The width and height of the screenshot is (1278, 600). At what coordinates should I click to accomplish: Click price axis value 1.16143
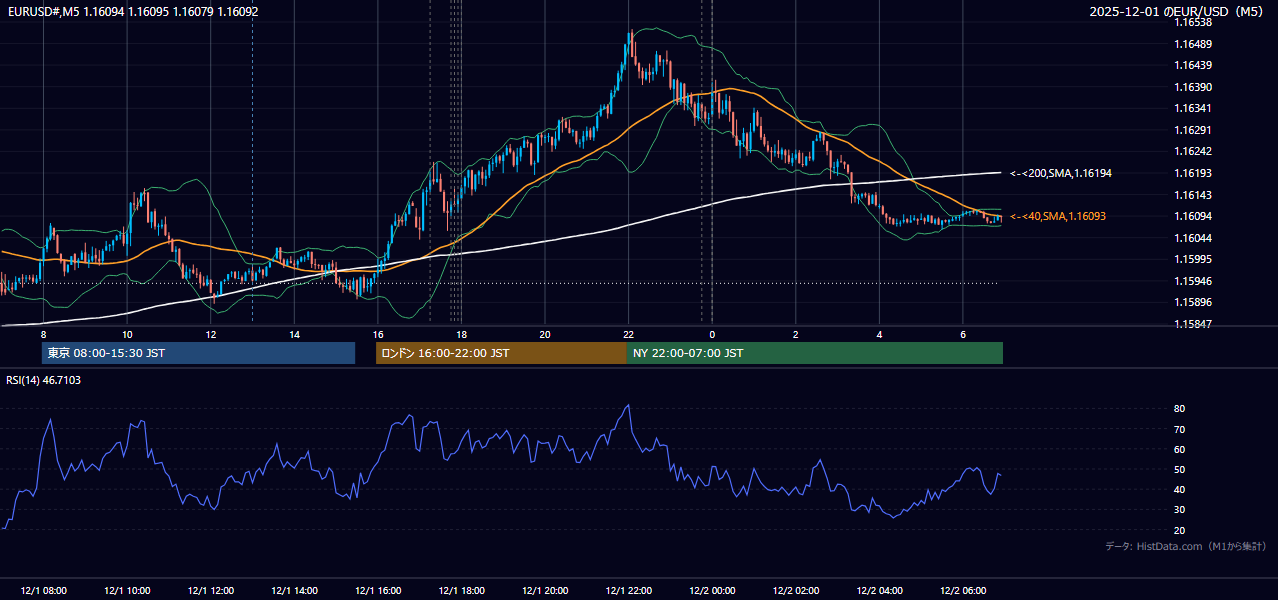coord(1193,195)
